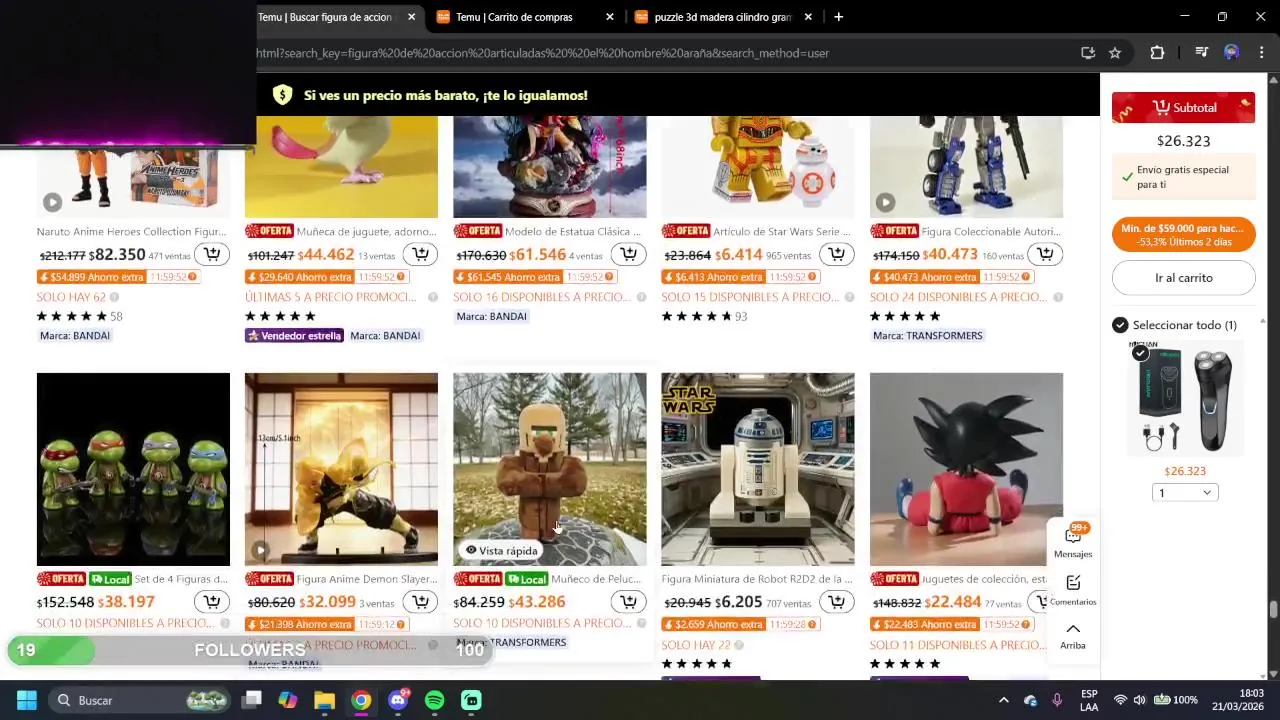
Task: Play video on the Transformers figure thumbnail
Action: point(885,202)
